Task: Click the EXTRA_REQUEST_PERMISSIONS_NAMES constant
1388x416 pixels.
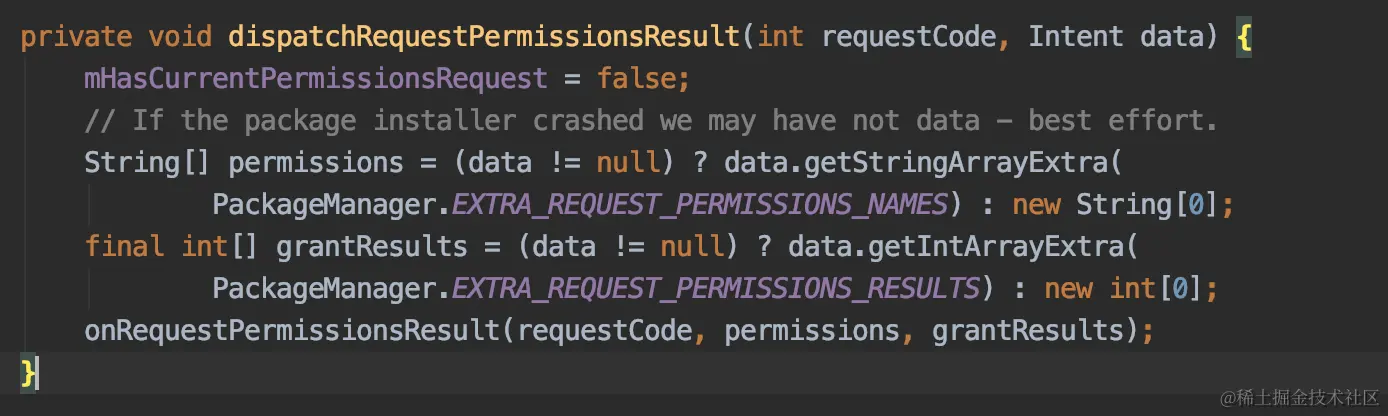Action: tap(699, 205)
